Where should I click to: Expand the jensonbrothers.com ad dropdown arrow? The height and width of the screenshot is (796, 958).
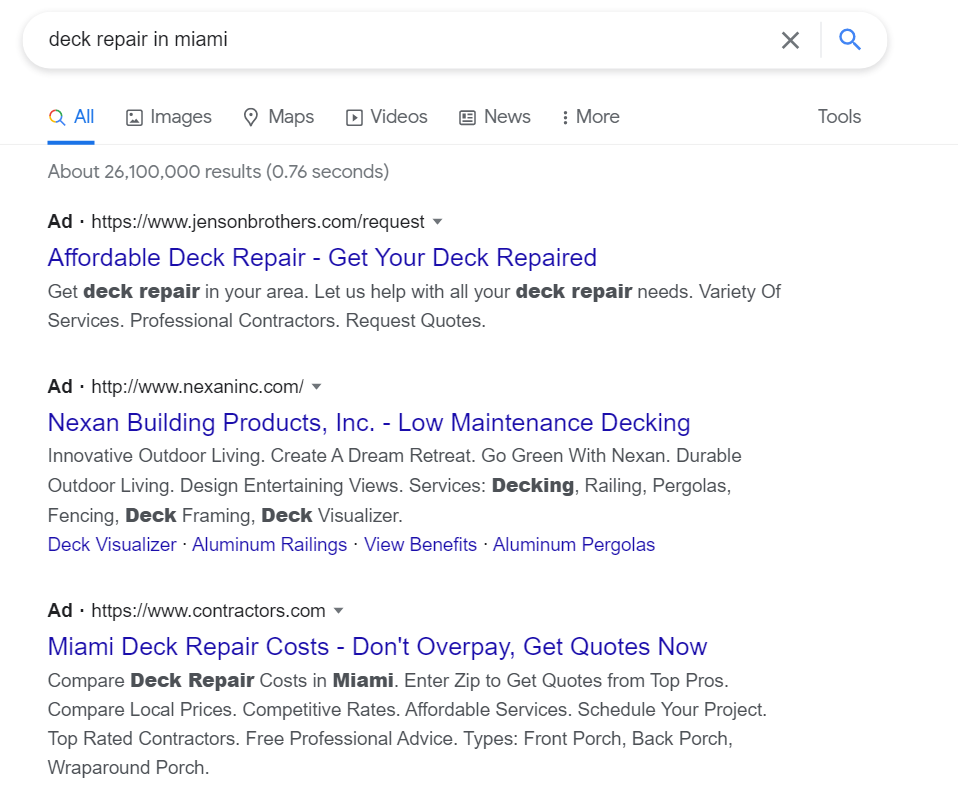[x=437, y=222]
